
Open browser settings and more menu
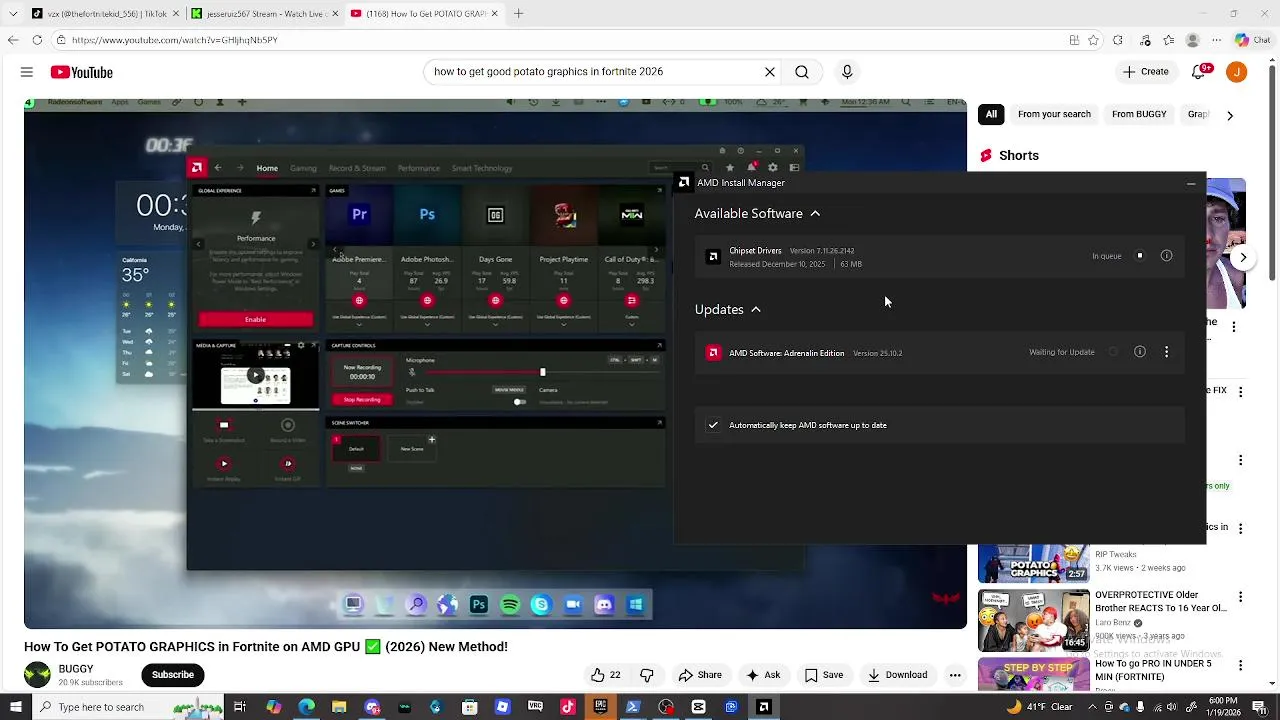tap(1216, 40)
